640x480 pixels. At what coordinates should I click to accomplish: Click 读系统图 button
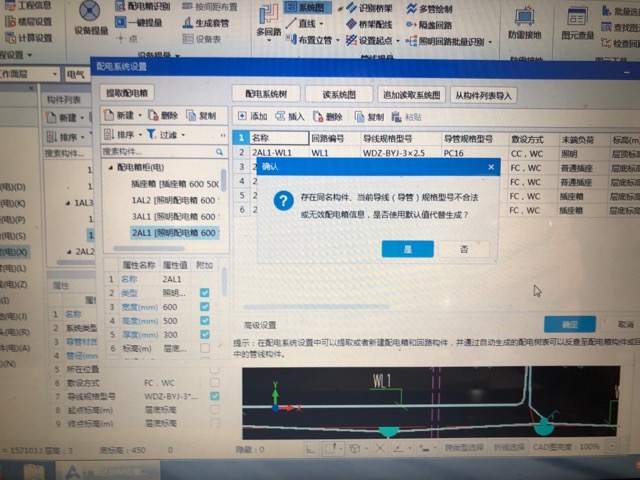(x=339, y=94)
